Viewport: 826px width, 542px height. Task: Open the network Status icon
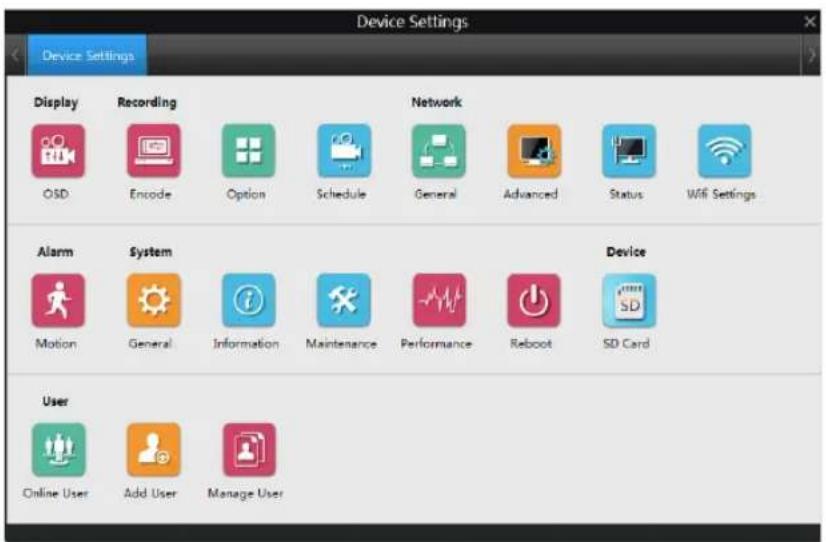(x=629, y=151)
